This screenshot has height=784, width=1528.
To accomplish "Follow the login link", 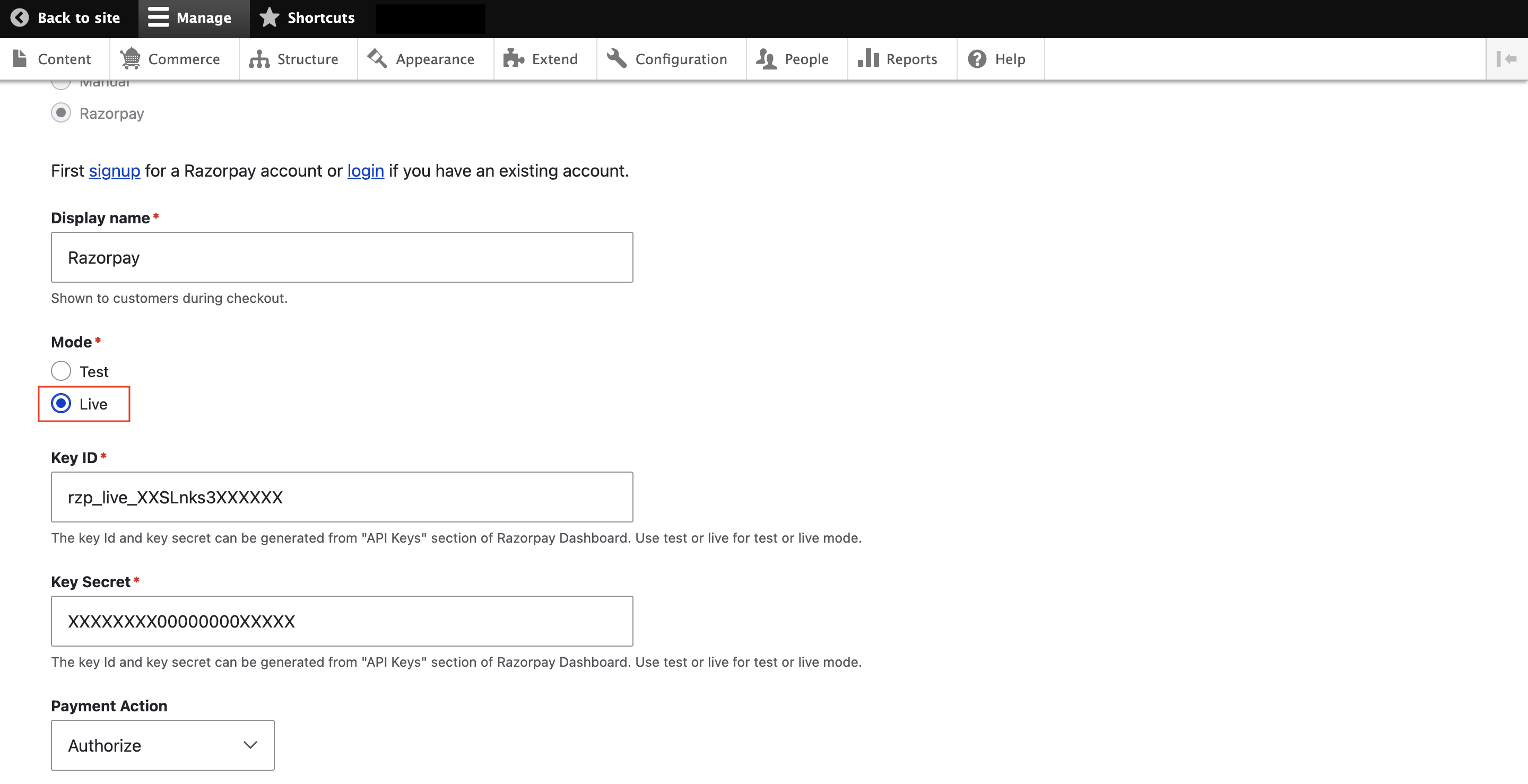I will click(366, 171).
